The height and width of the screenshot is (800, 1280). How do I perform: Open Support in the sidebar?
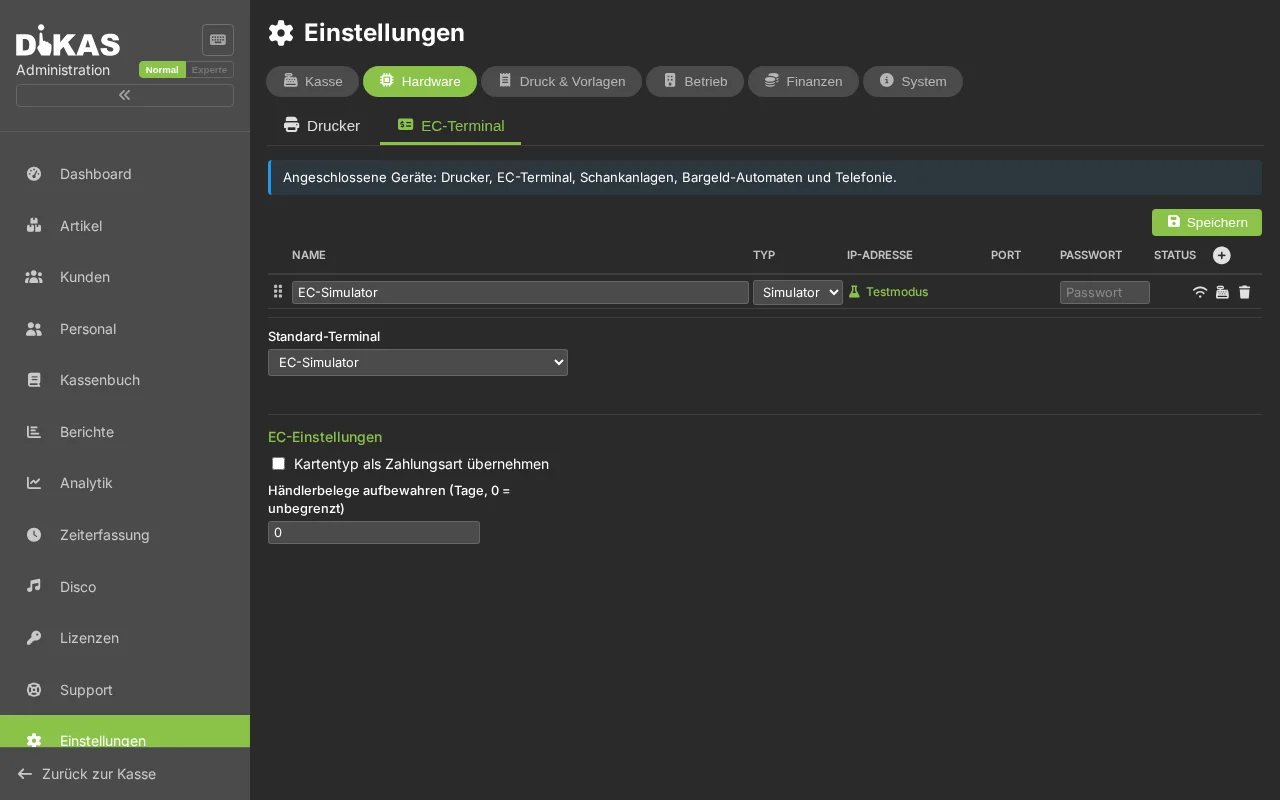125,690
